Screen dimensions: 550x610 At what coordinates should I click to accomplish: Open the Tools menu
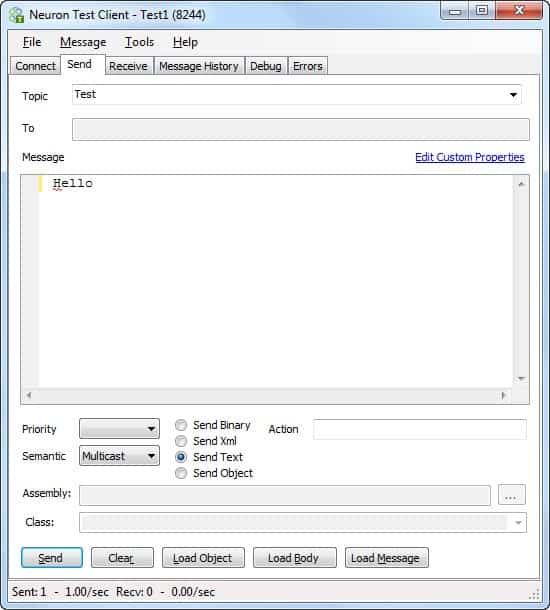point(139,42)
